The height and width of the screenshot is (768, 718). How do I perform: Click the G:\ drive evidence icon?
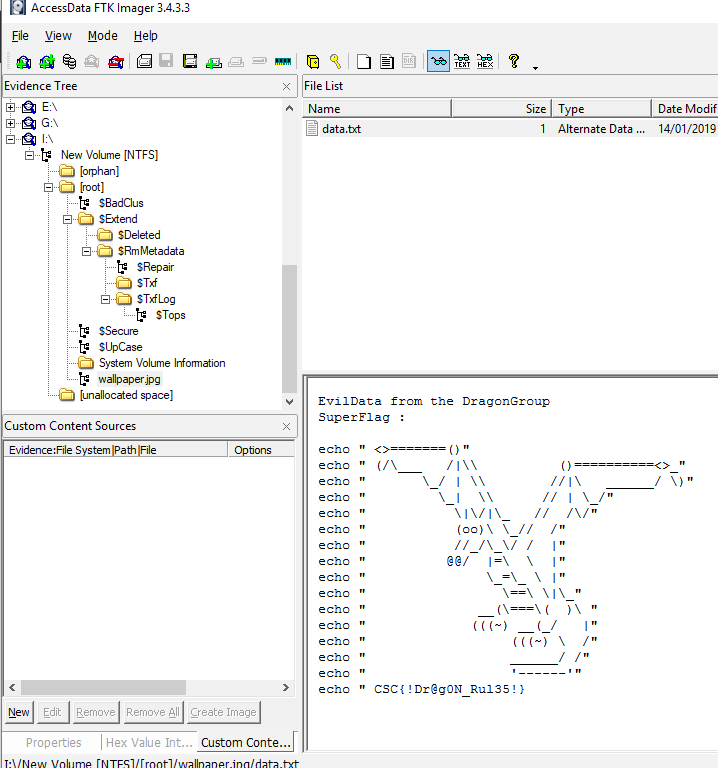click(x=29, y=123)
